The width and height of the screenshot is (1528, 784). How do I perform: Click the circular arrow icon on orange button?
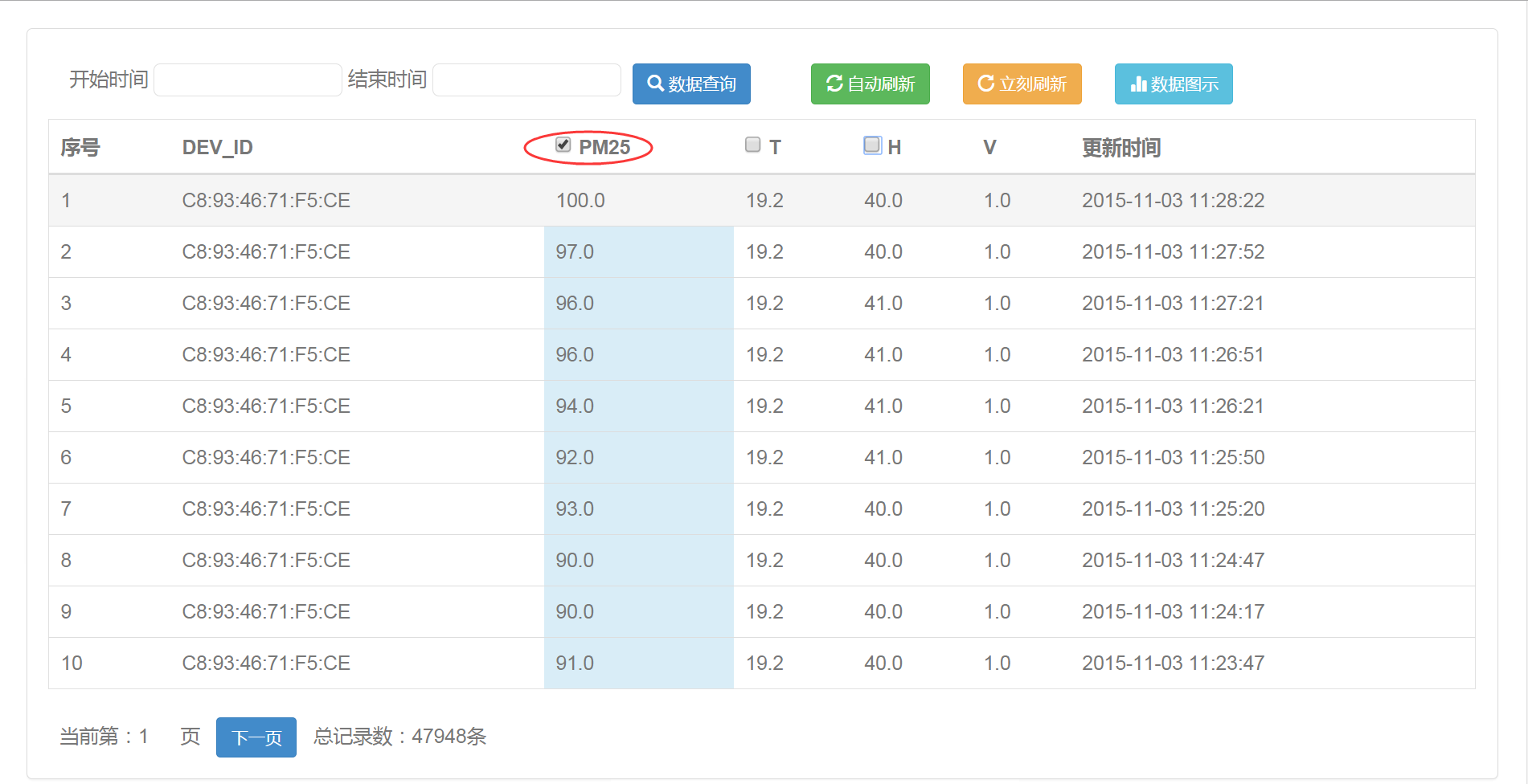click(x=985, y=84)
